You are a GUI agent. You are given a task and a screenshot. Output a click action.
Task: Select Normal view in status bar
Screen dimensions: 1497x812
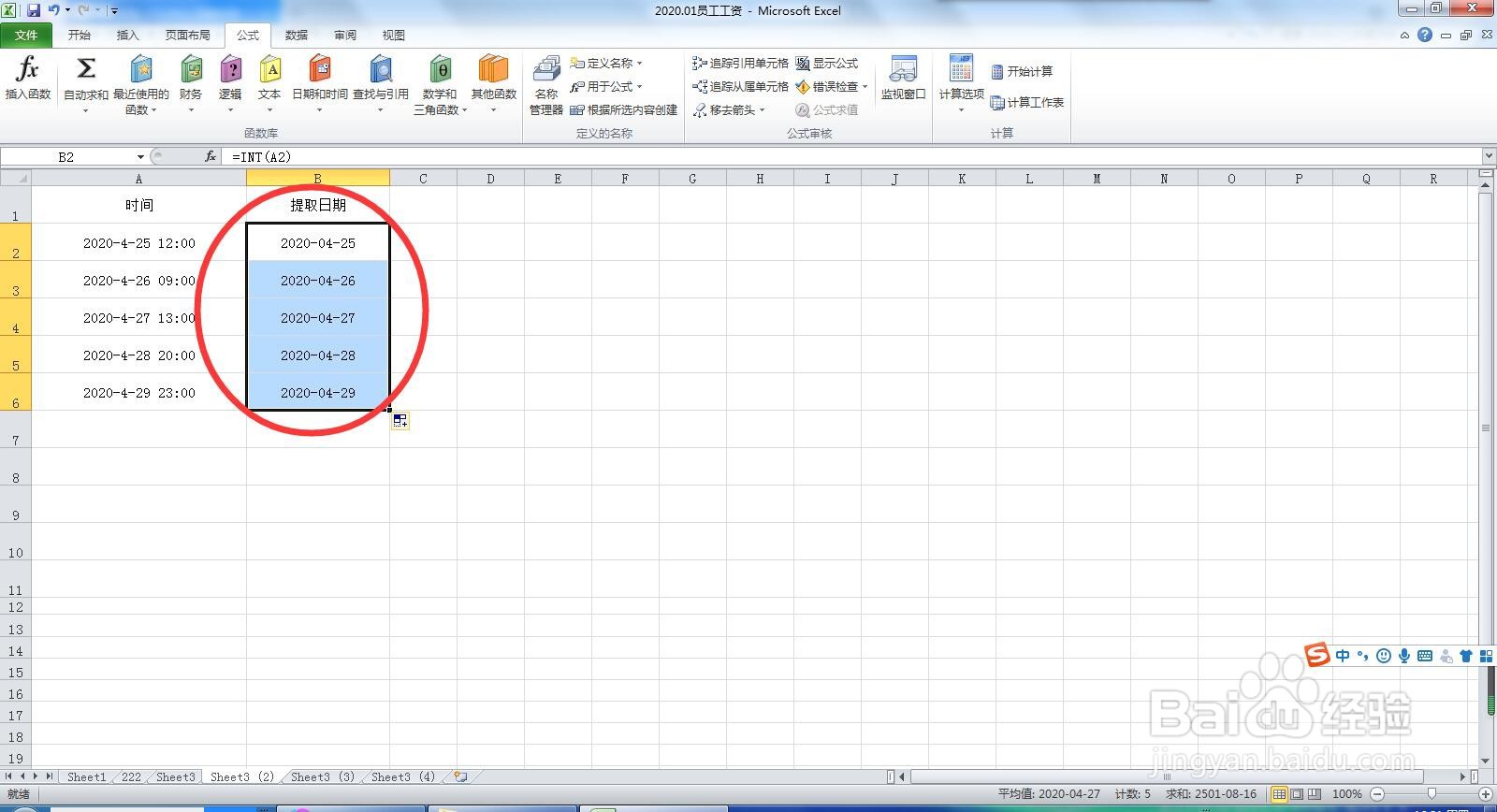tap(1279, 794)
